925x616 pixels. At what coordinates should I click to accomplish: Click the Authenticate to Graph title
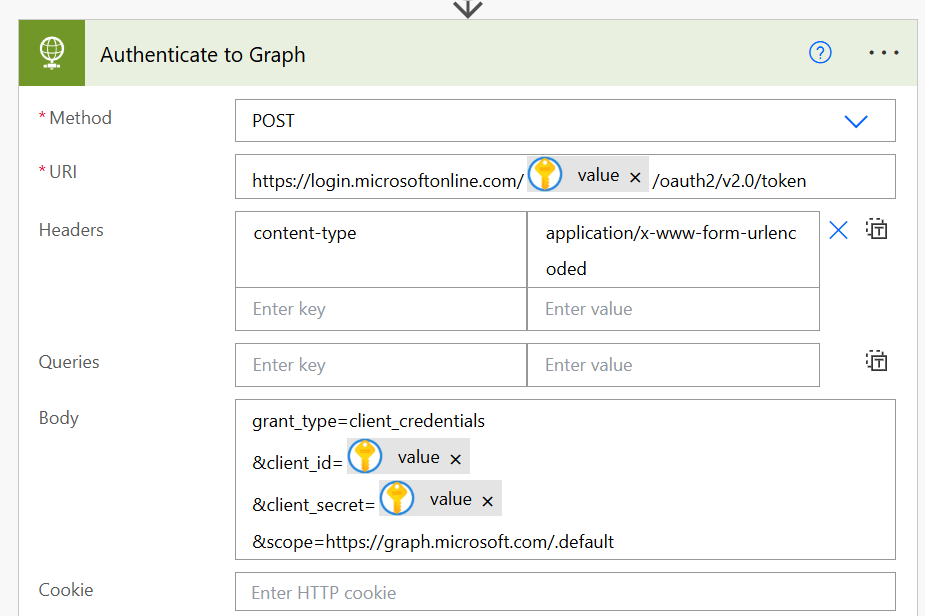(203, 54)
